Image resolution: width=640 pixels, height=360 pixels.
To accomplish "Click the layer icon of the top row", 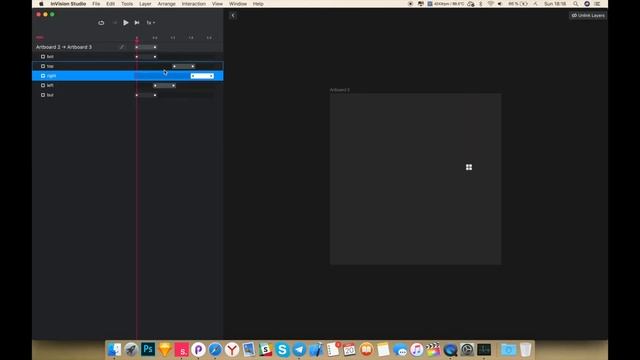I will [x=43, y=66].
